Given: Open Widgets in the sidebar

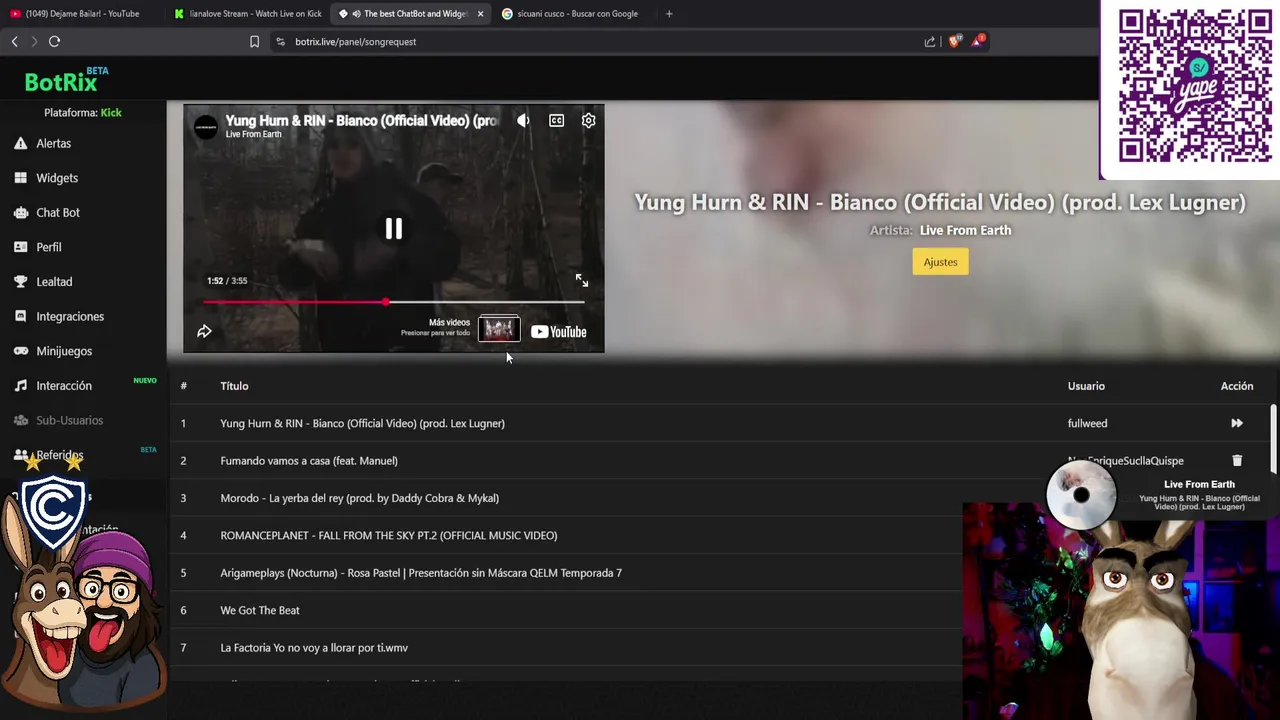Looking at the screenshot, I should coord(57,178).
